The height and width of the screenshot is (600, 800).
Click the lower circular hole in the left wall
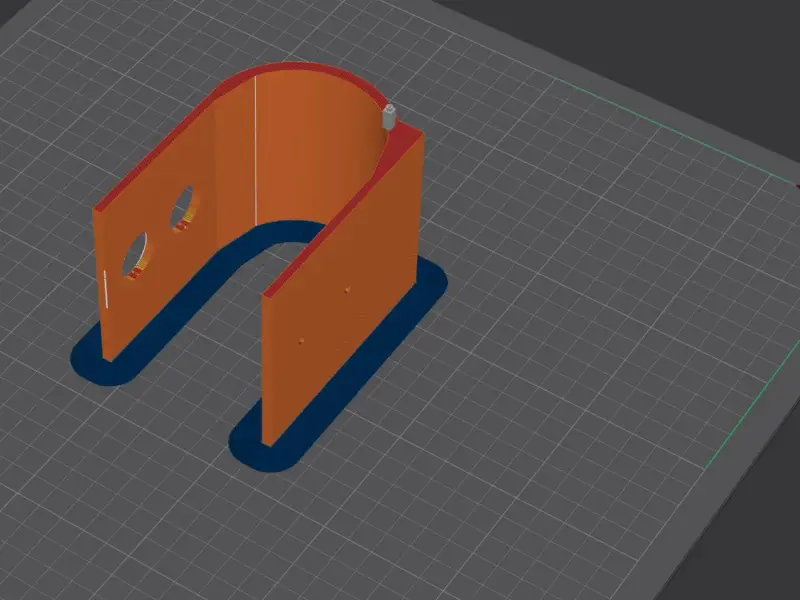[136, 255]
